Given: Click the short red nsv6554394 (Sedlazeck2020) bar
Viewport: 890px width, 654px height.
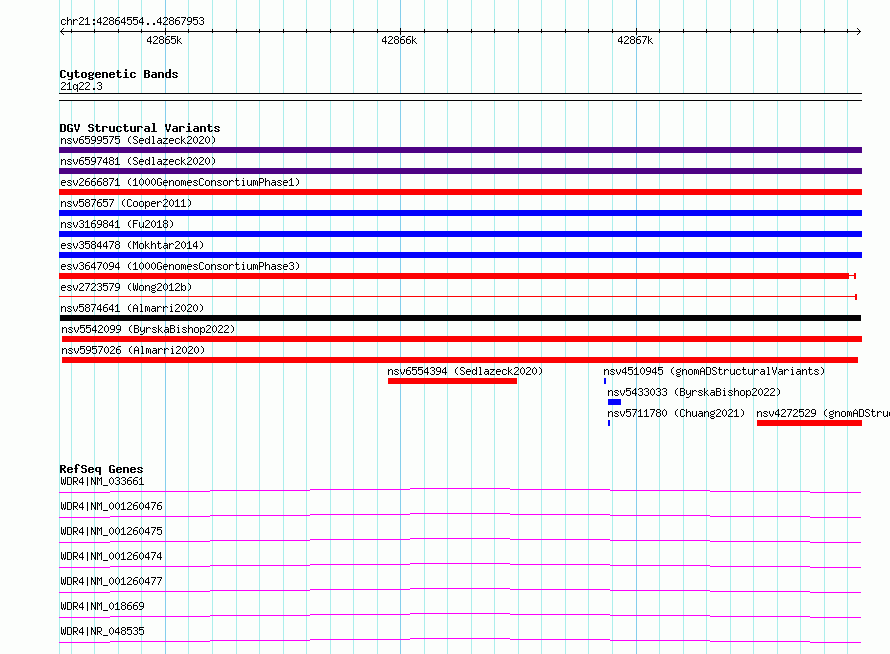Looking at the screenshot, I should pos(452,381).
